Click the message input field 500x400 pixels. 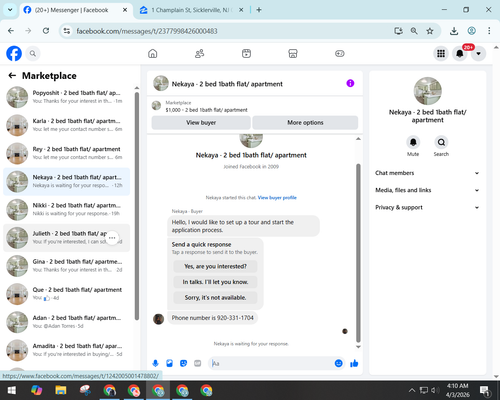272,363
